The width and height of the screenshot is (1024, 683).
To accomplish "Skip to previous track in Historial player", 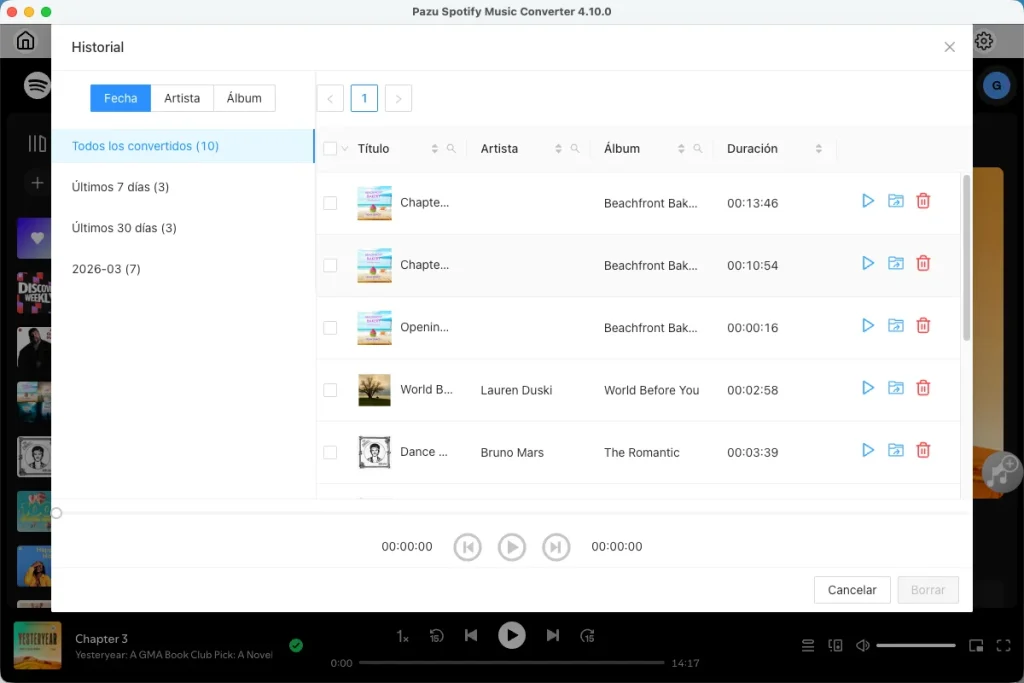I will coord(468,547).
